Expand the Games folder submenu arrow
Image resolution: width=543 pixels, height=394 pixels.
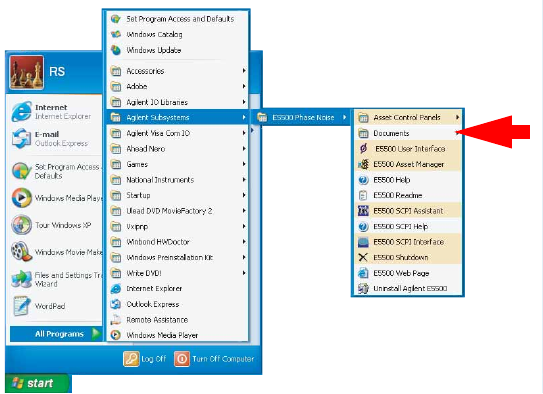point(244,164)
